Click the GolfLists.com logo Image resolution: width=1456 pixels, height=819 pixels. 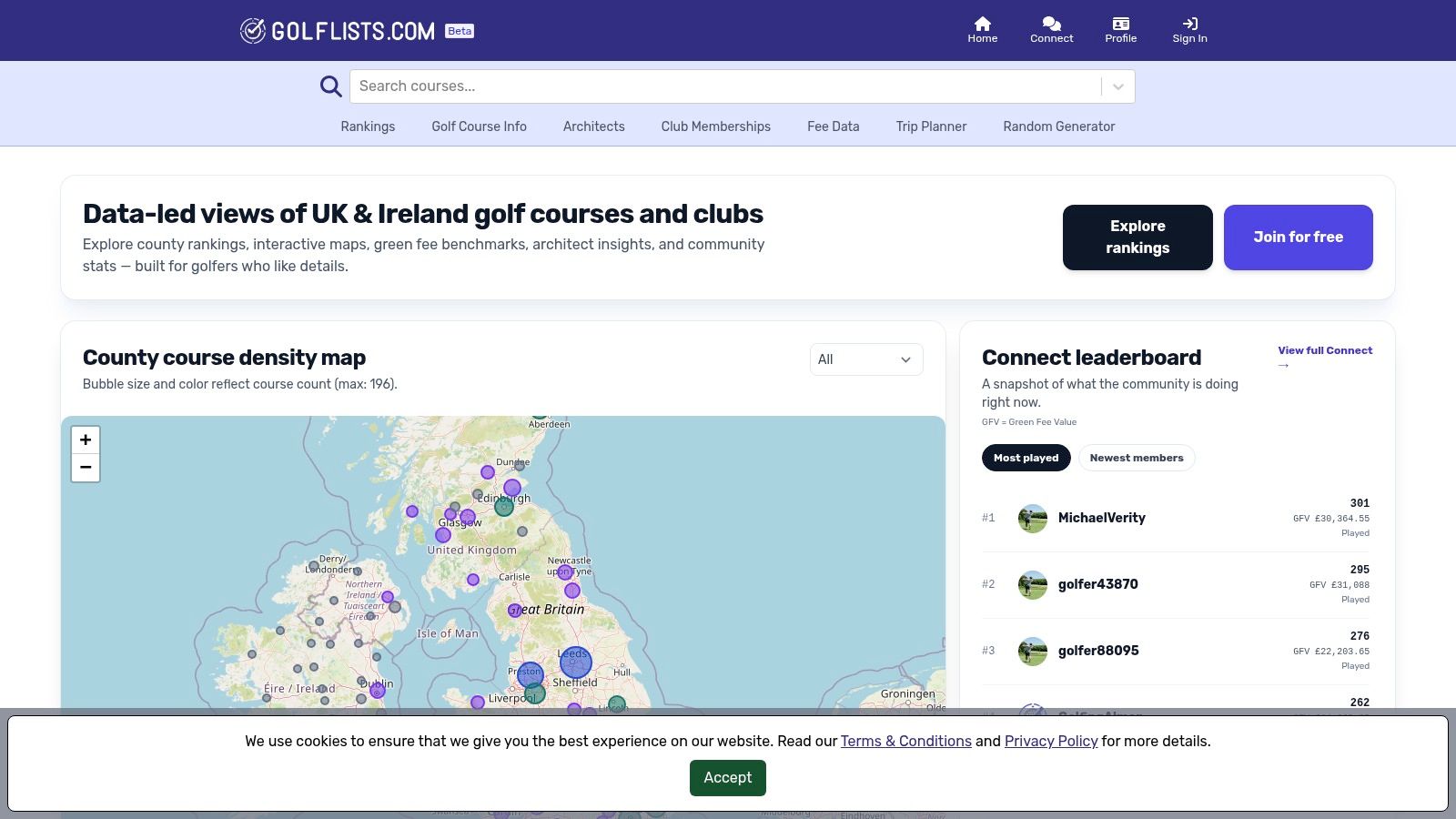pyautogui.click(x=338, y=31)
